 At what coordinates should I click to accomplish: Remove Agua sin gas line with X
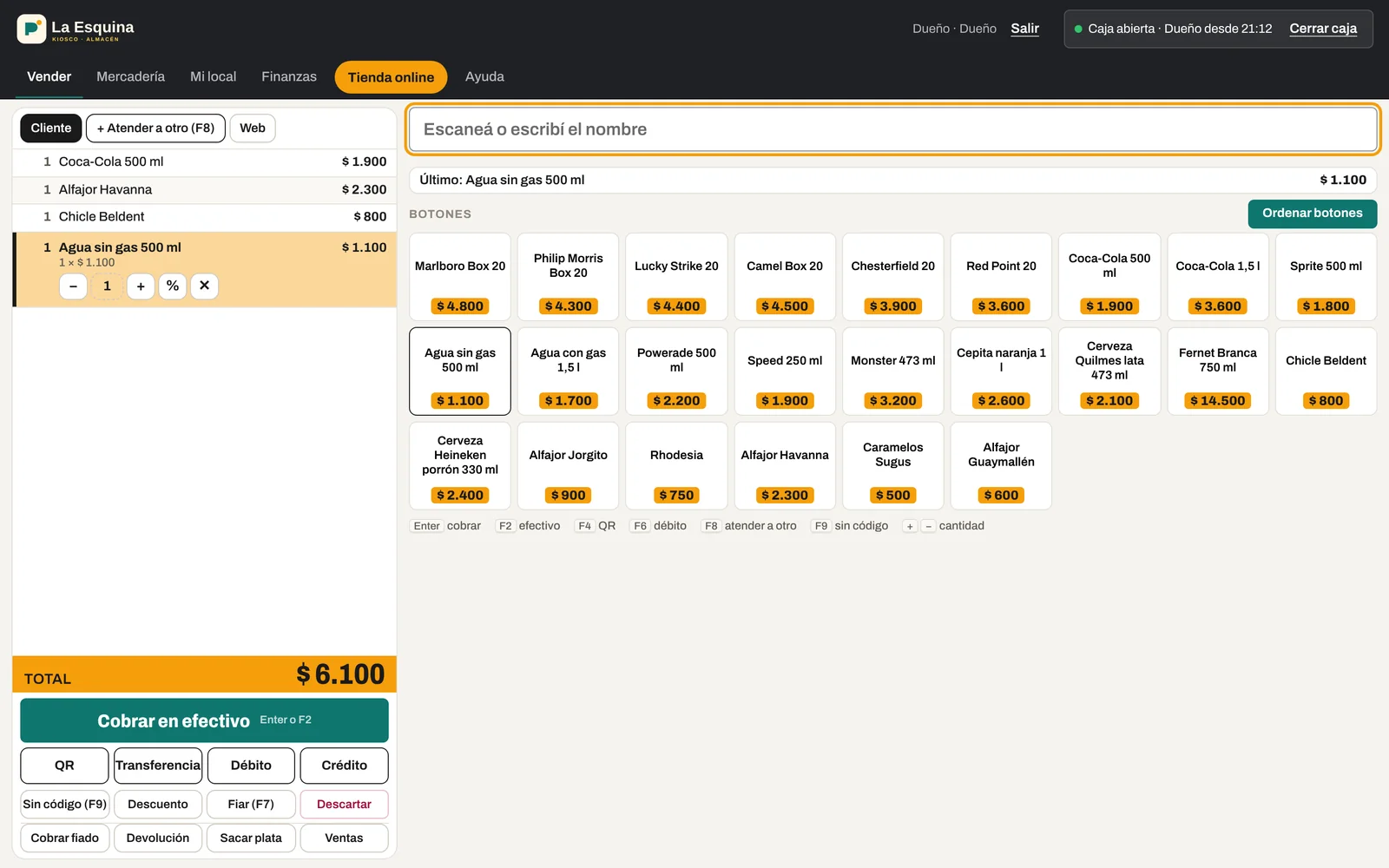click(204, 286)
